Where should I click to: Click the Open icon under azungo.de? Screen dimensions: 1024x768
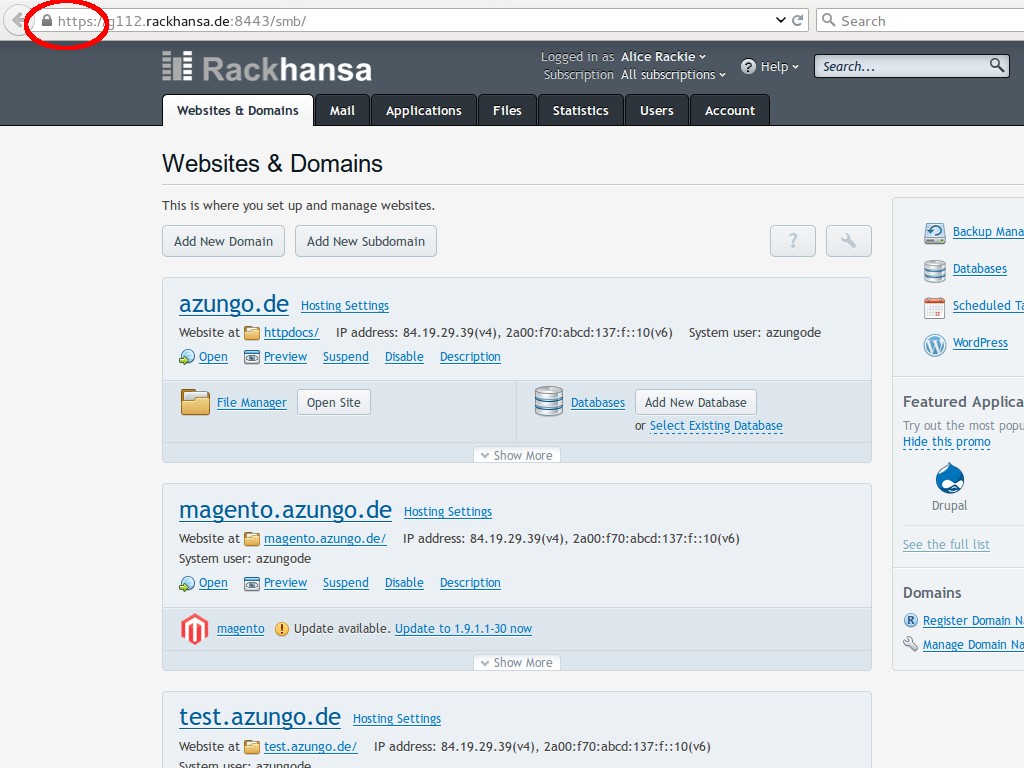tap(187, 357)
